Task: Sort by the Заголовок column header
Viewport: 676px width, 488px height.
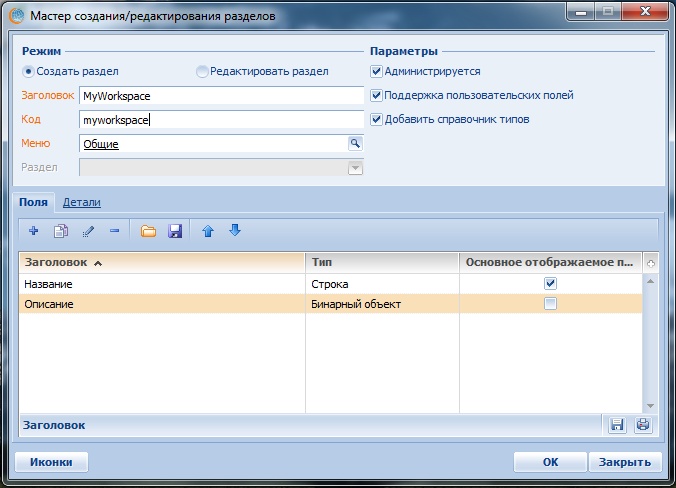Action: (x=162, y=263)
